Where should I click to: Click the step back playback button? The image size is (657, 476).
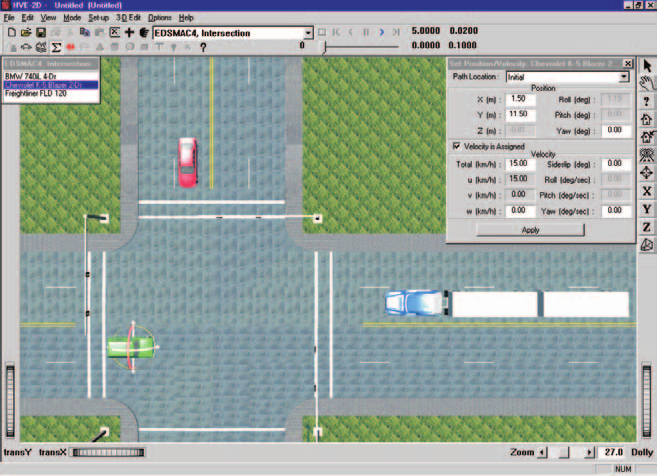(x=351, y=32)
